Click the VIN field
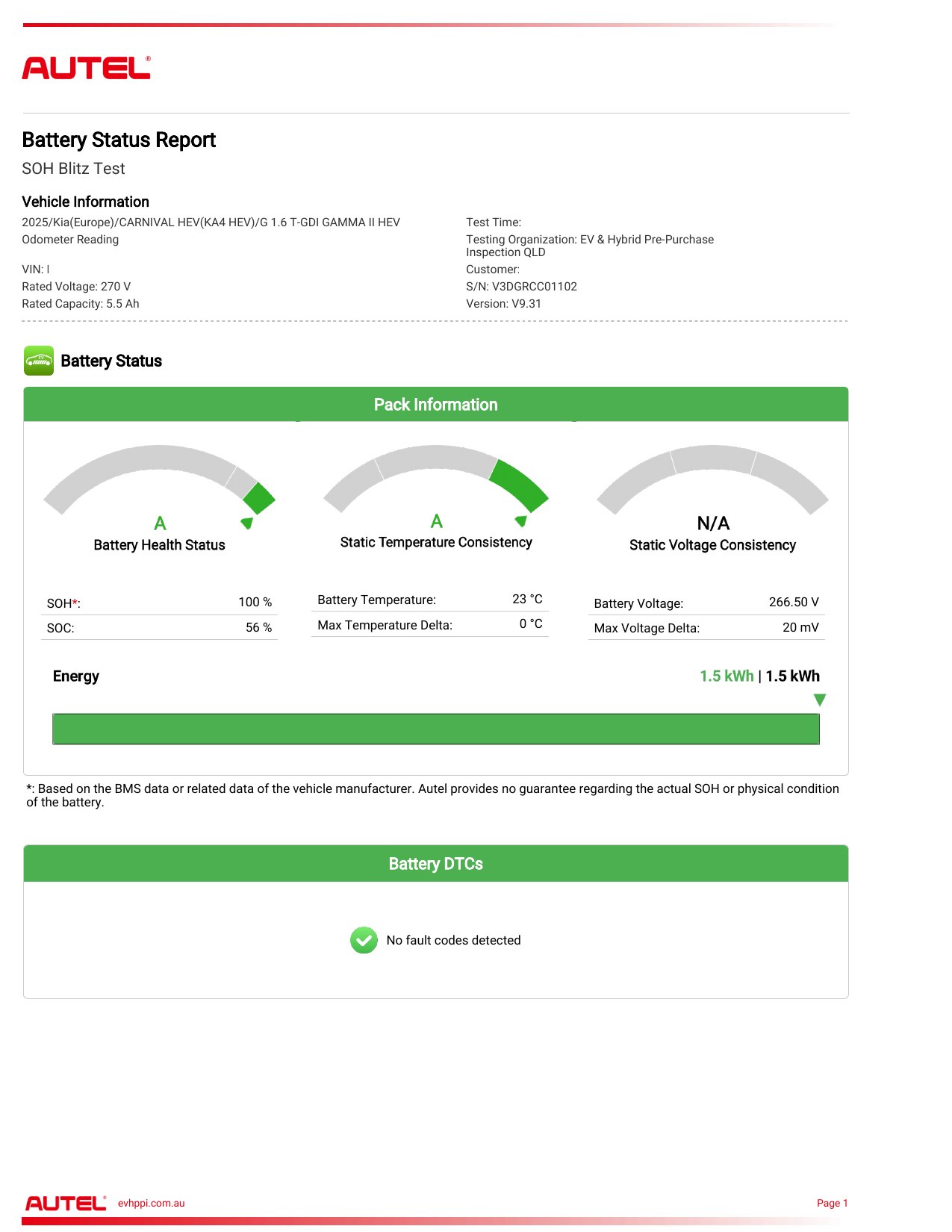The height and width of the screenshot is (1232, 952). point(36,270)
